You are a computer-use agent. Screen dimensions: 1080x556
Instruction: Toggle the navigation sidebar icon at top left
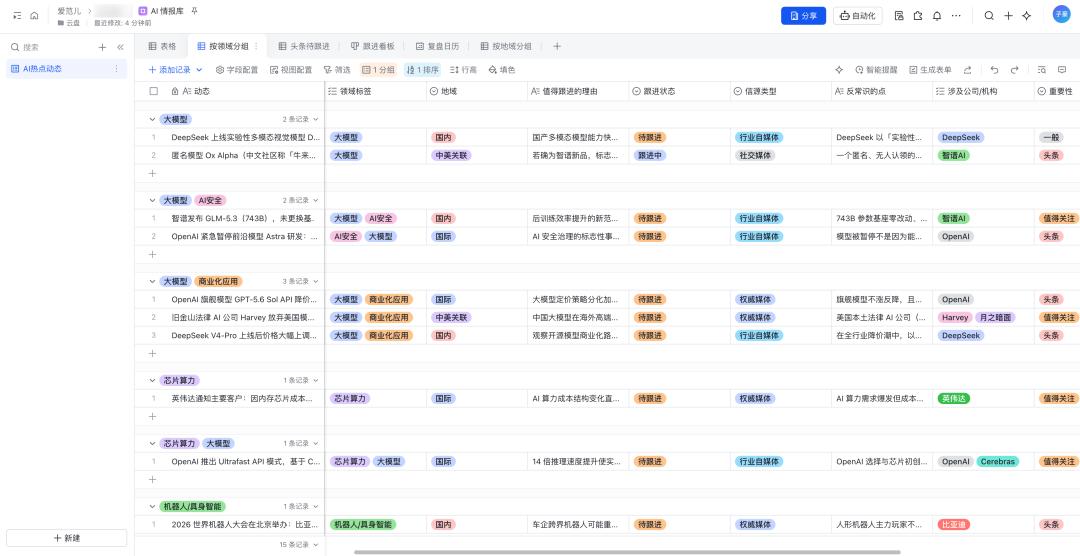tap(17, 15)
